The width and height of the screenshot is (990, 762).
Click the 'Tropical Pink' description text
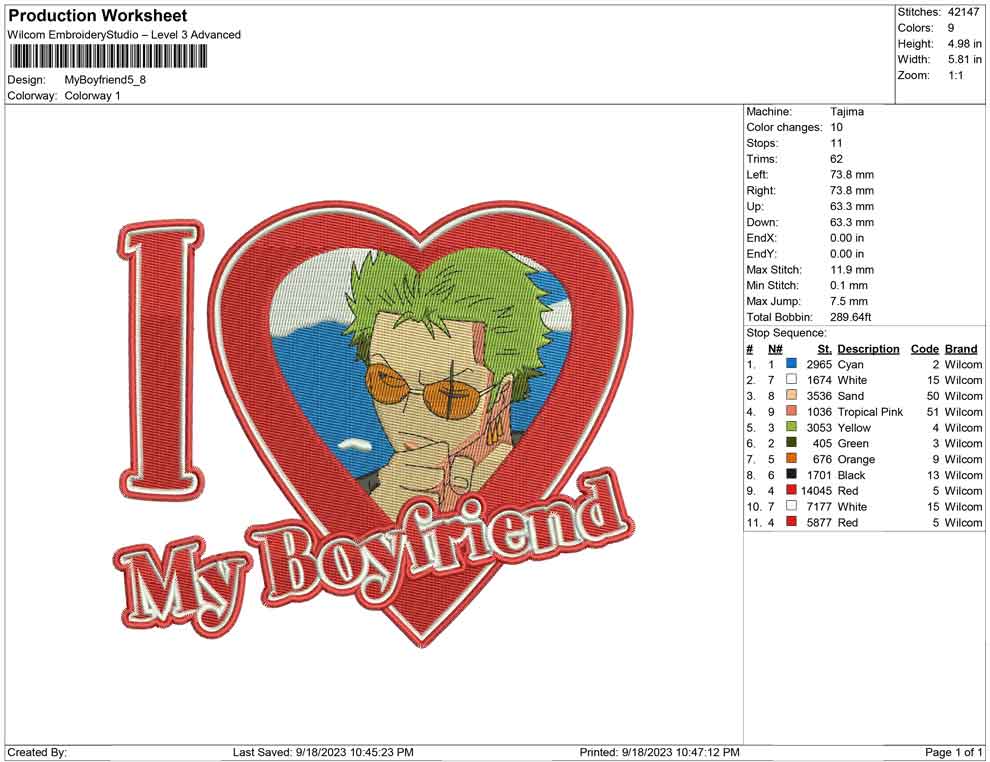[x=870, y=412]
